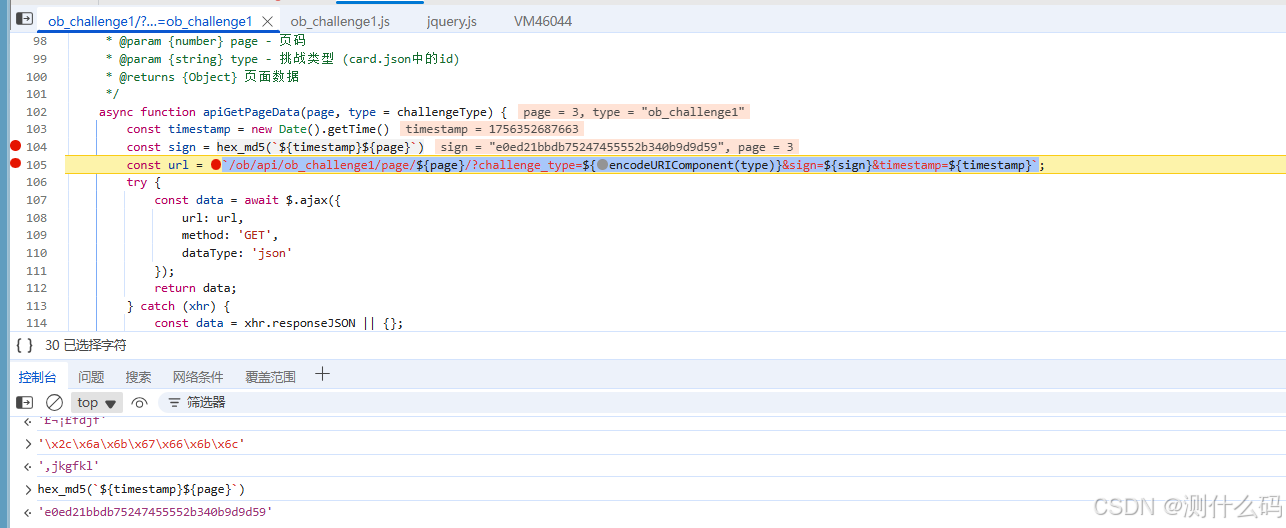The width and height of the screenshot is (1286, 528).
Task: Click the 30 已选择字符 status text
Action: (85, 345)
